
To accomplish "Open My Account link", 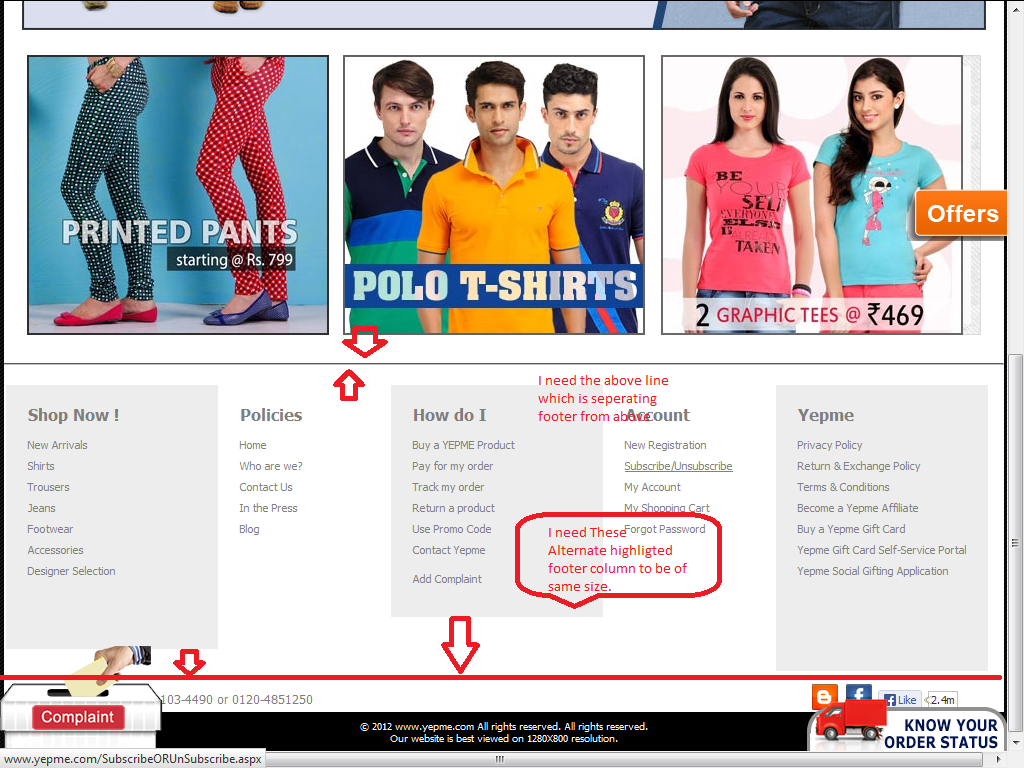I will click(x=652, y=487).
